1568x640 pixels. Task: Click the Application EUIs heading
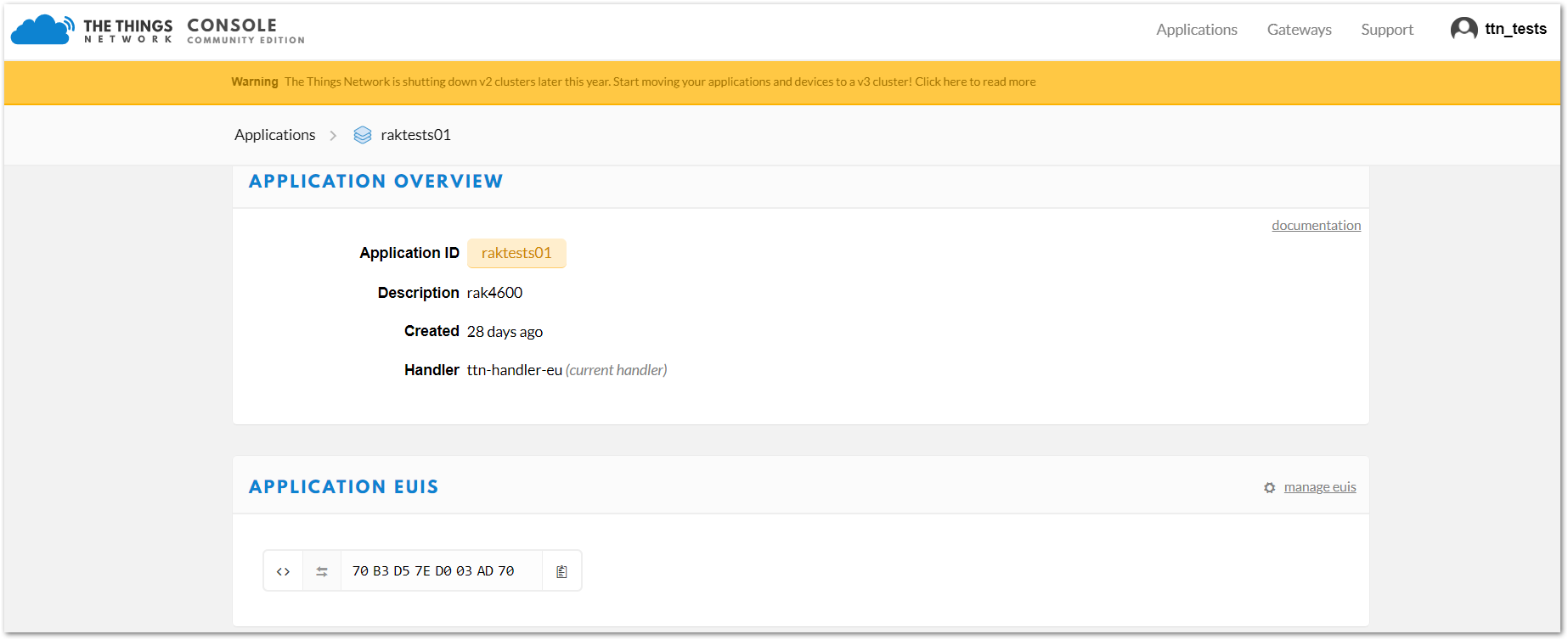click(x=343, y=487)
